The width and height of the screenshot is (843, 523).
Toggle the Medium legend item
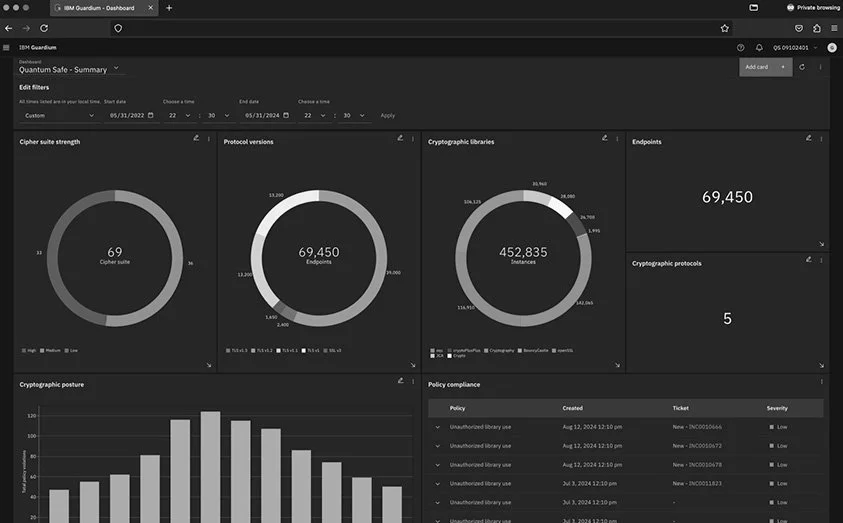[x=50, y=350]
